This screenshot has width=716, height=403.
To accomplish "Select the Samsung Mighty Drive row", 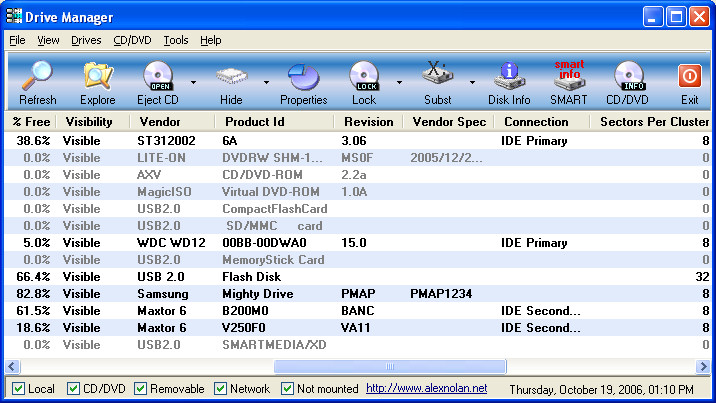I will 358,294.
